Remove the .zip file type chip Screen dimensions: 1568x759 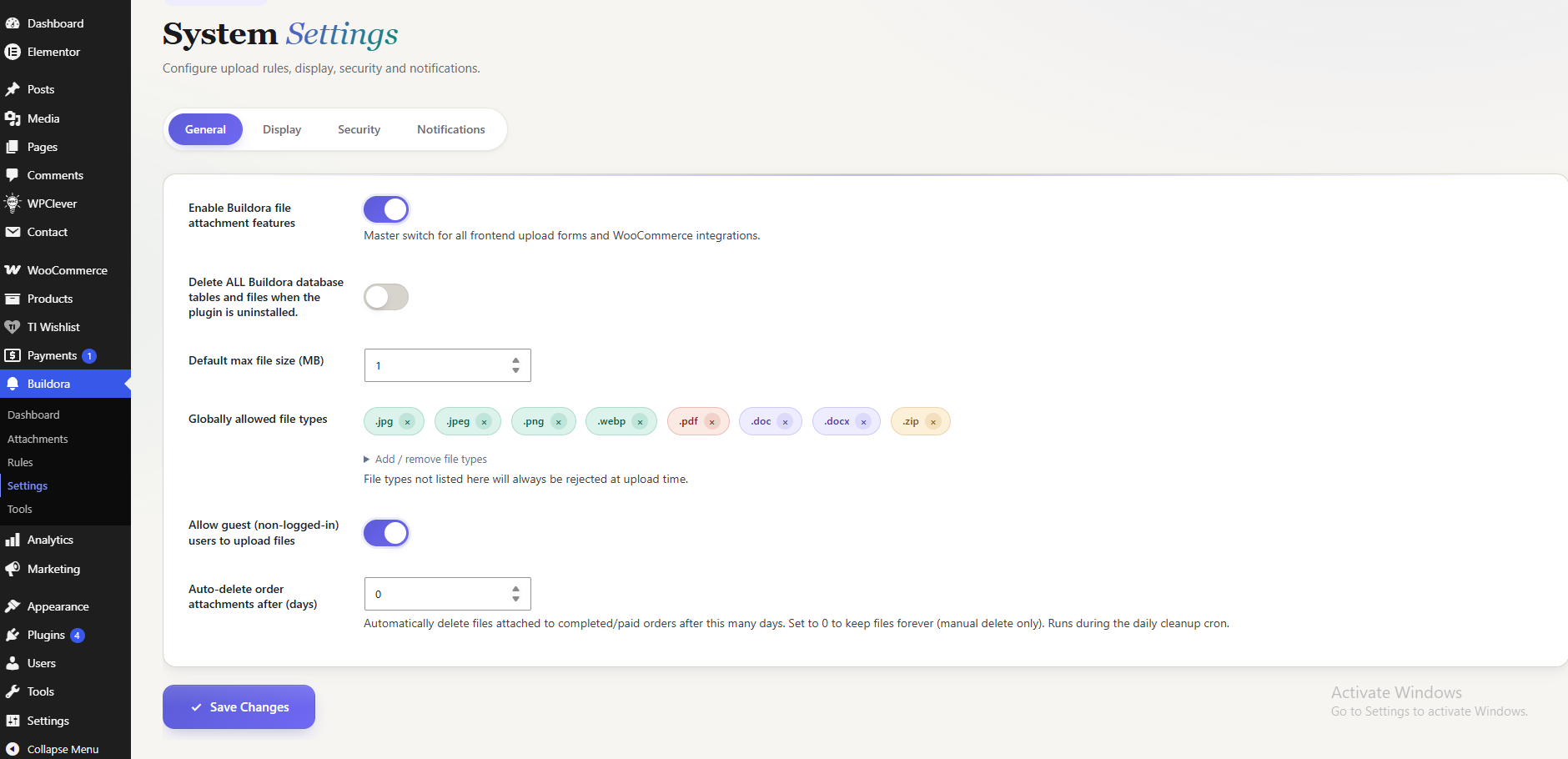[933, 422]
